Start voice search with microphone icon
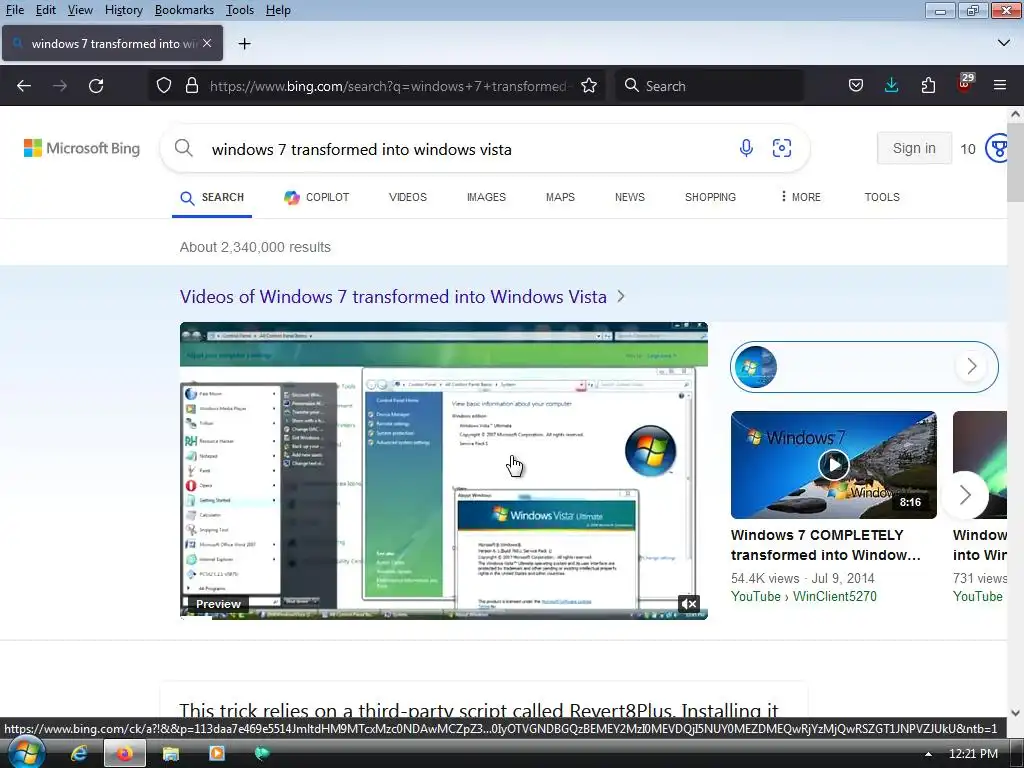The image size is (1024, 768). click(x=746, y=148)
